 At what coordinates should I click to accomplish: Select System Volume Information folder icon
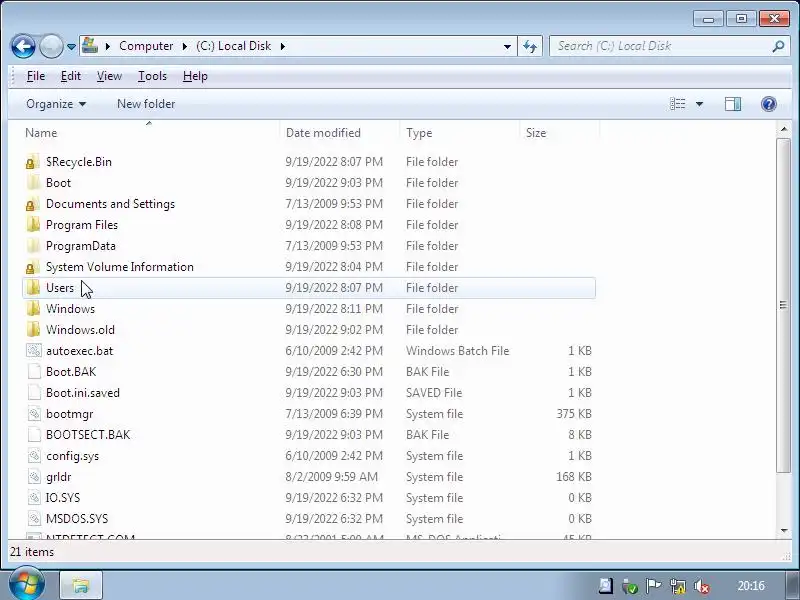[x=33, y=267]
